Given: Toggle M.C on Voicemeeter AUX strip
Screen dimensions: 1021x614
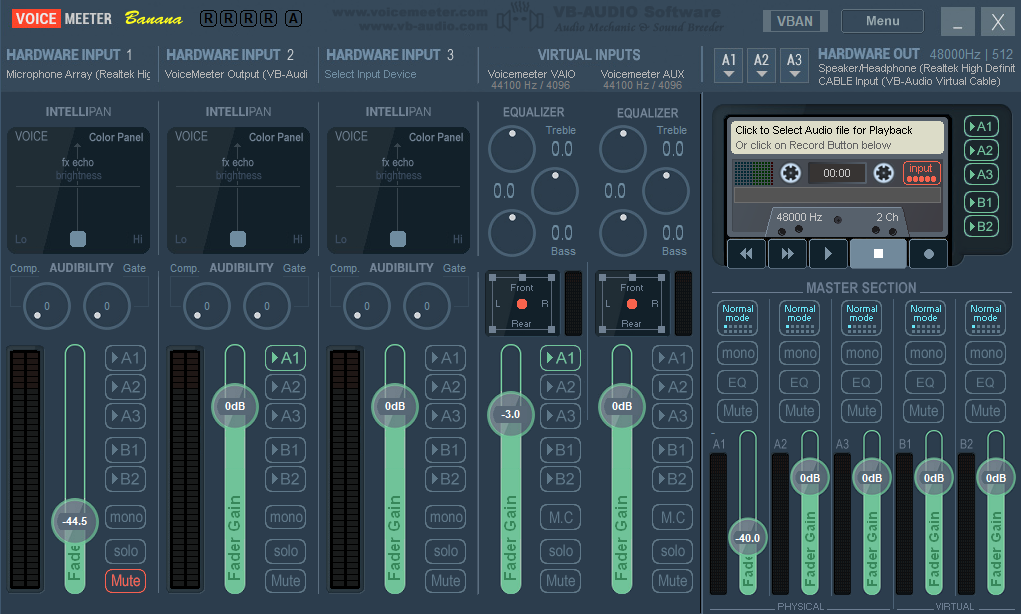Looking at the screenshot, I should 672,517.
